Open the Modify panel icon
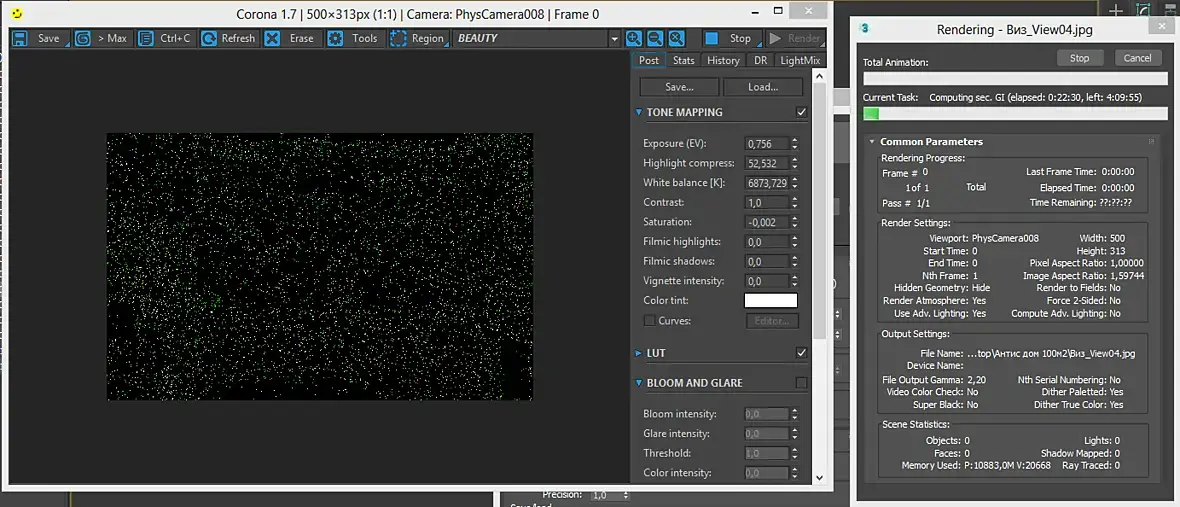The width and height of the screenshot is (1180, 507). click(x=1144, y=11)
